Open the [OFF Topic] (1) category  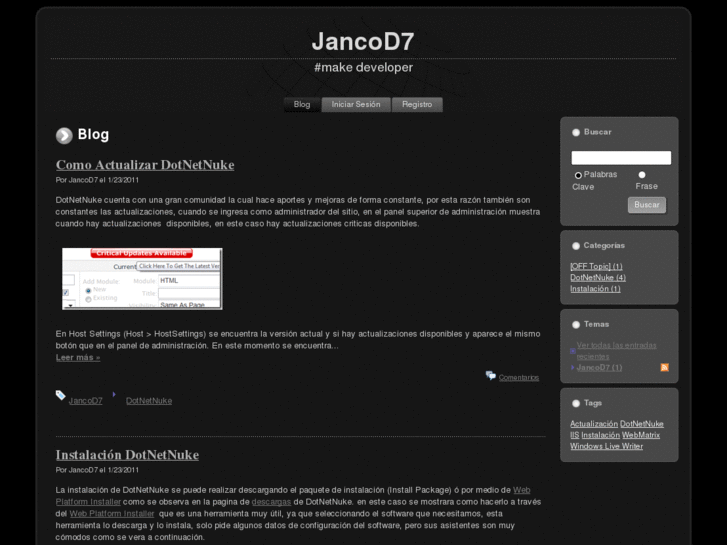point(596,266)
